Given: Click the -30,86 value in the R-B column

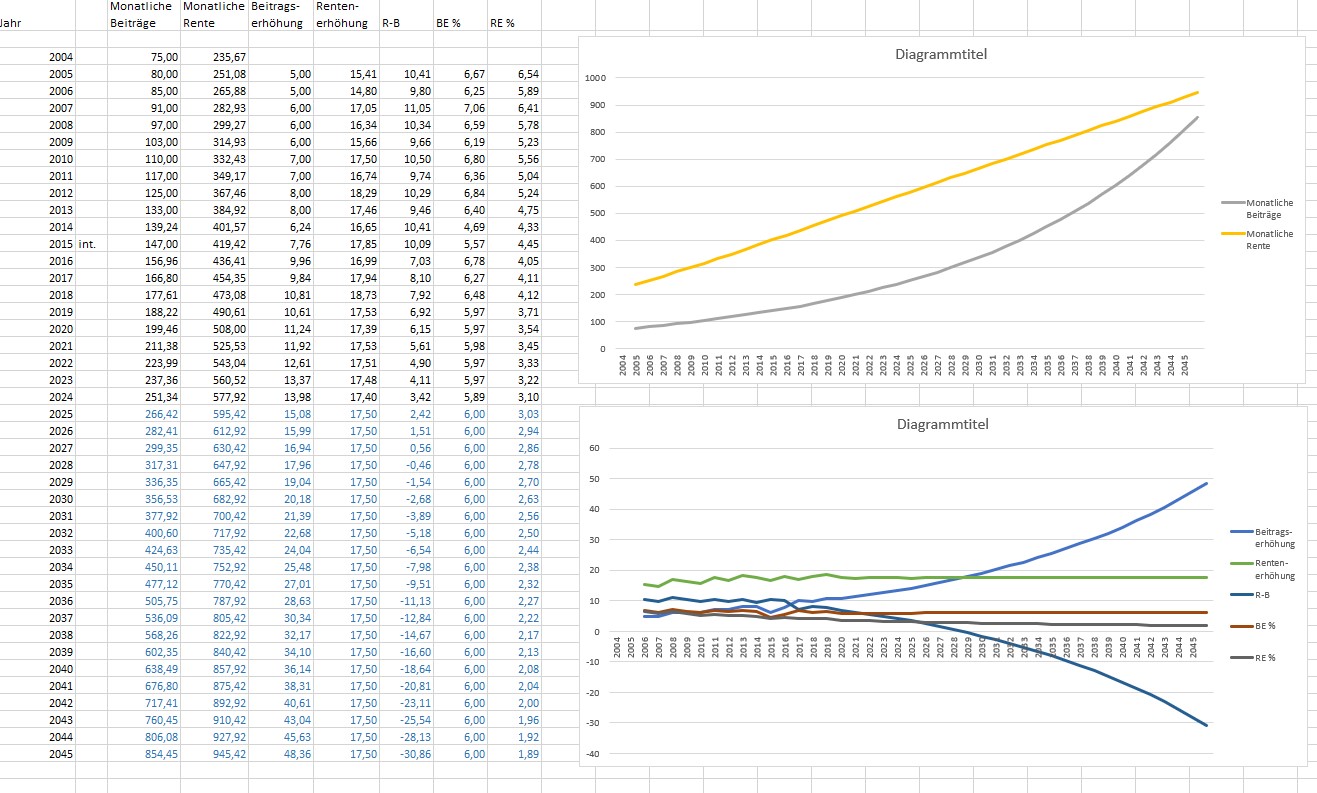Looking at the screenshot, I should (412, 754).
